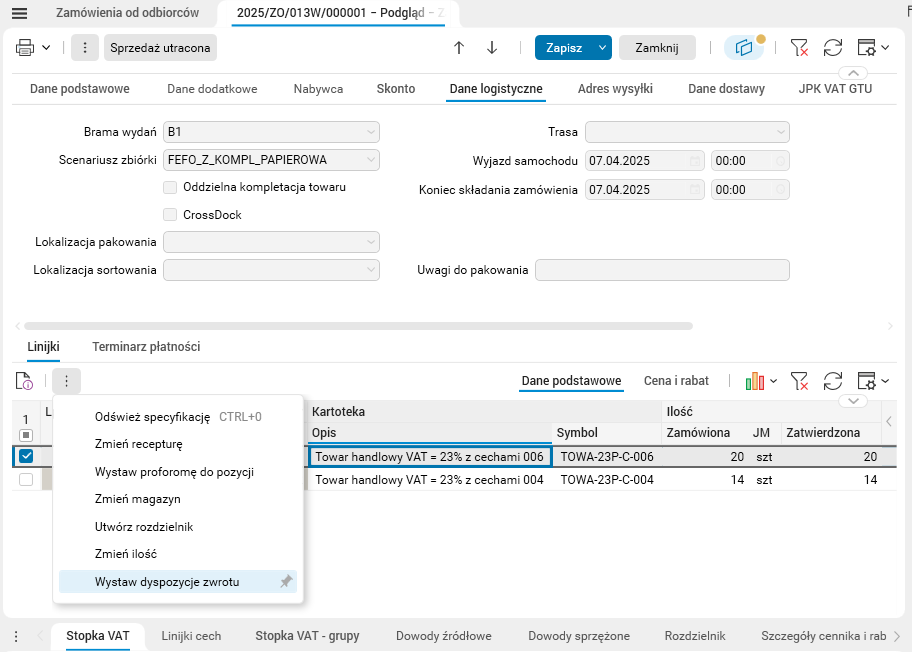Select Utwórz rozdzielnik menu entry
912x652 pixels.
click(x=178, y=527)
